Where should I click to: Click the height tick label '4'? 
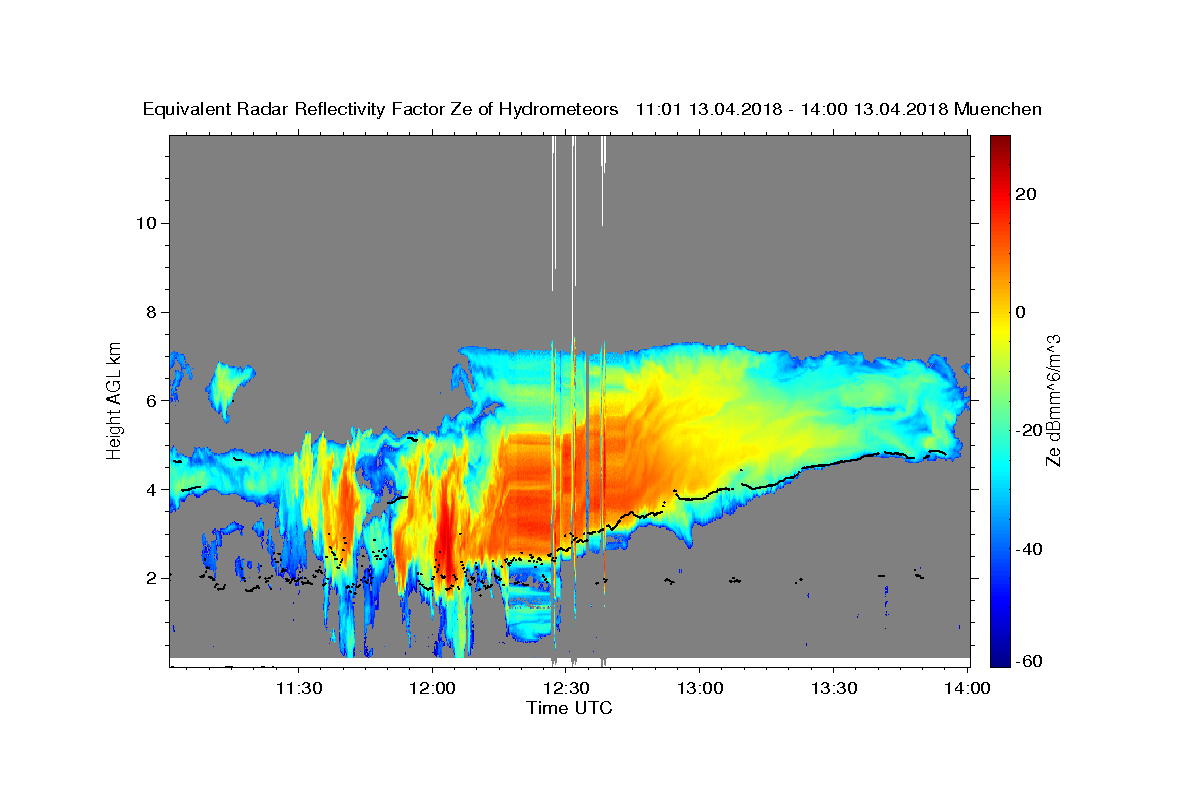(x=151, y=489)
